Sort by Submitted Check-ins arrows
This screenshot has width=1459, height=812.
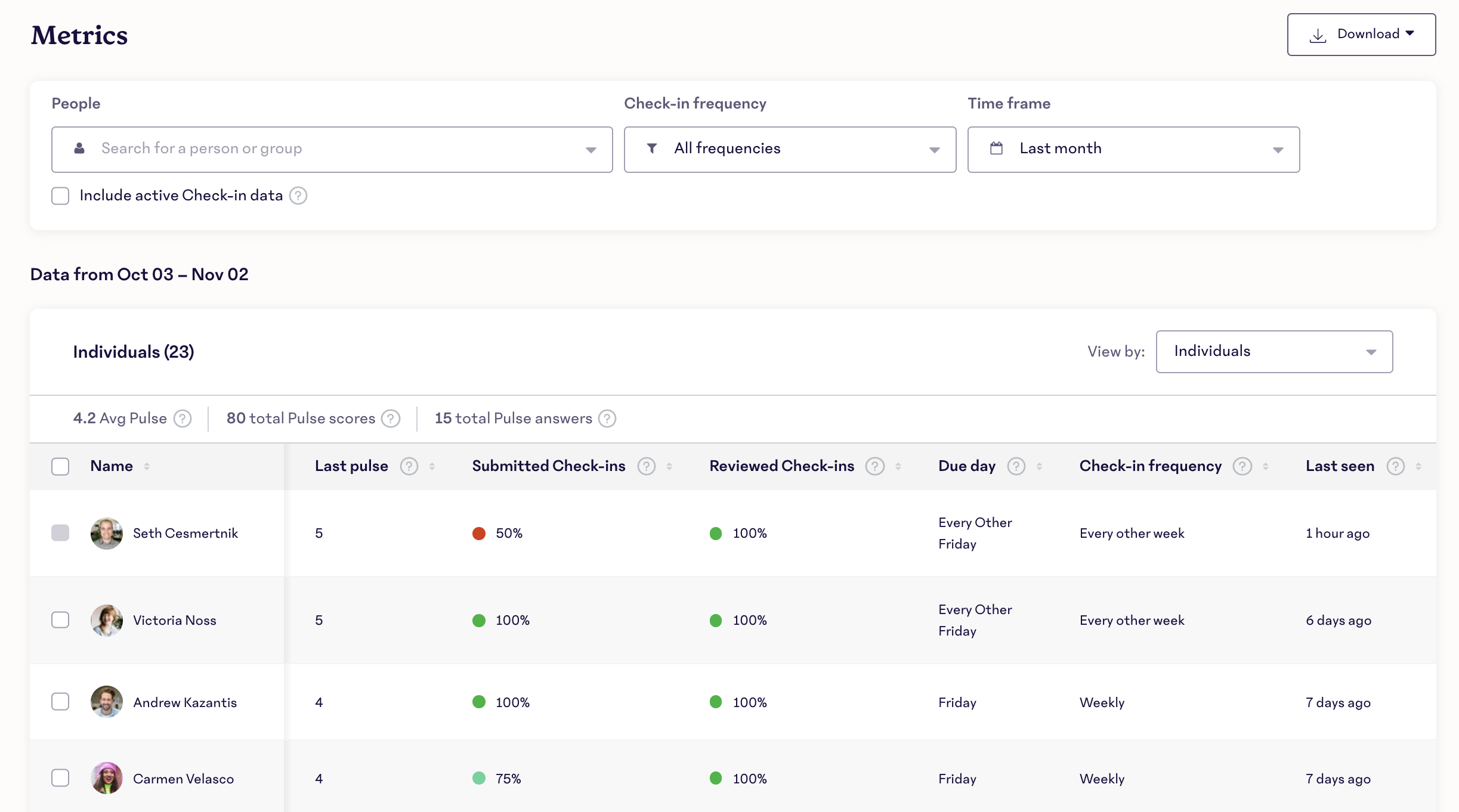[x=669, y=466]
